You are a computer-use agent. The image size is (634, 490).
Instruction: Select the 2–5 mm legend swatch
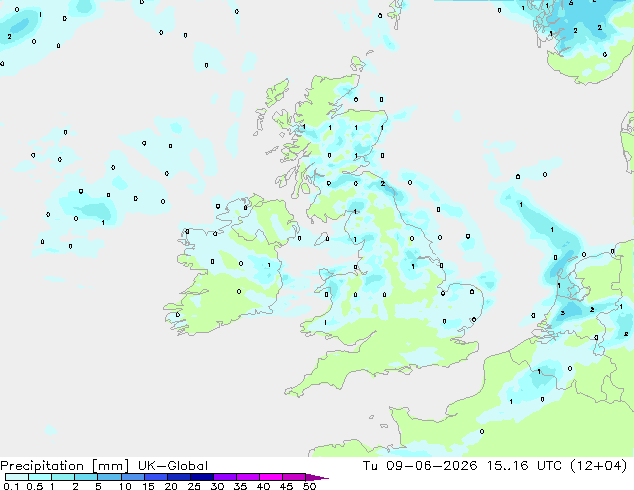point(86,477)
